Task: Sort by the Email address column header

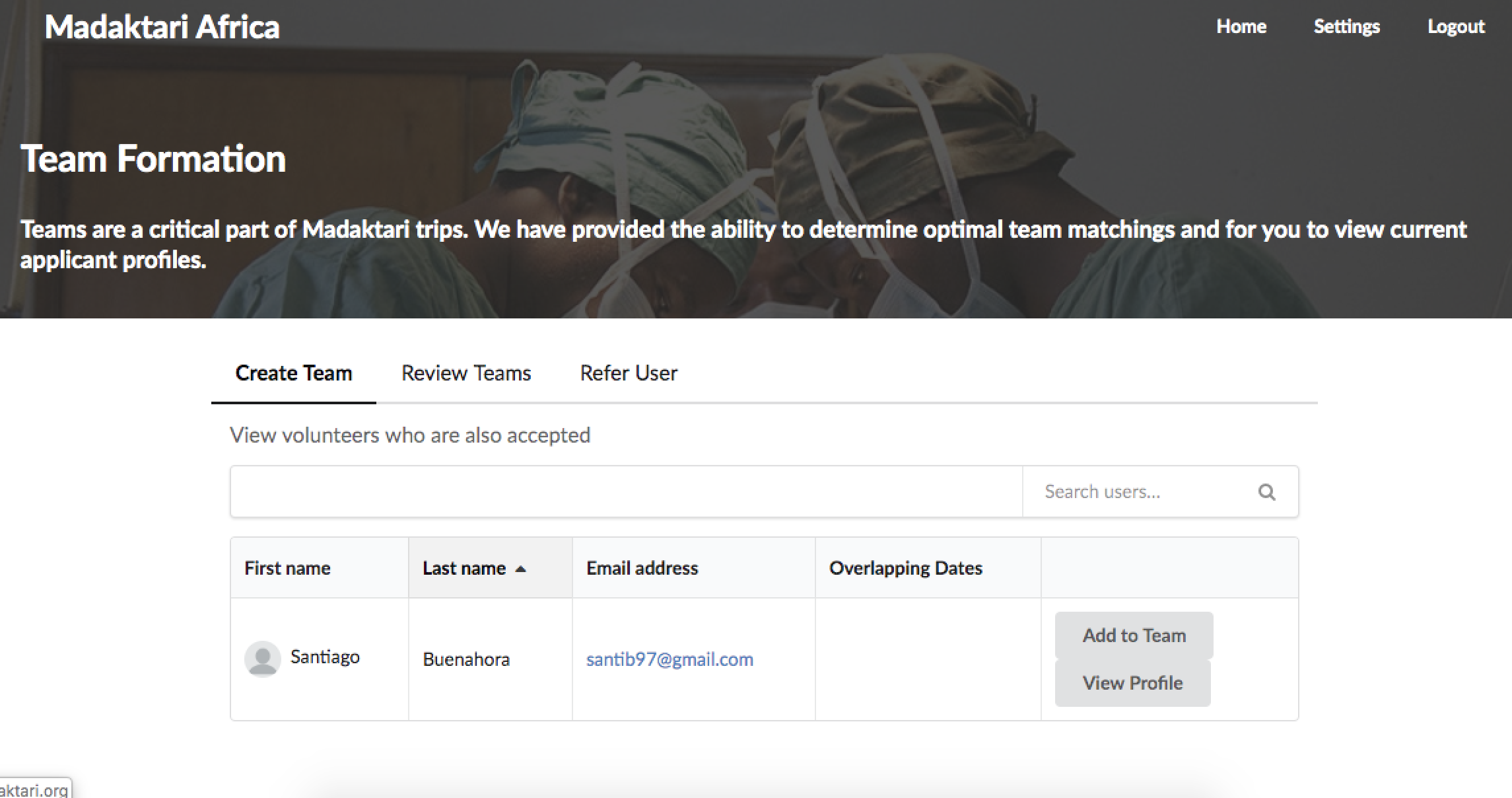Action: (642, 568)
